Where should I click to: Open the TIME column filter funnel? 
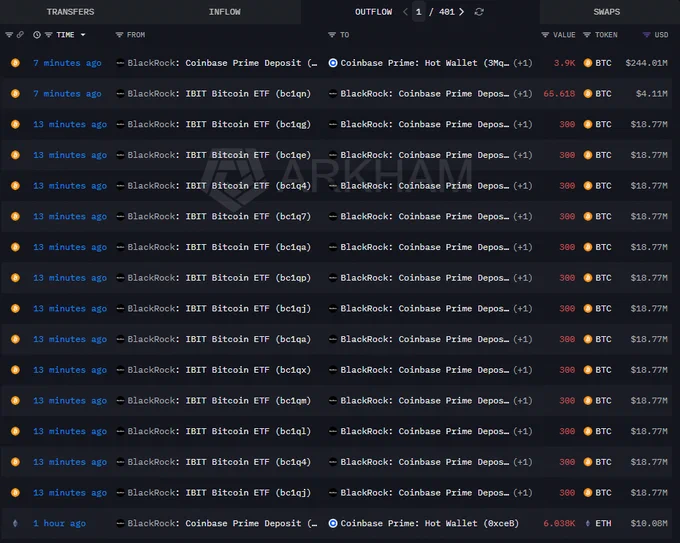click(49, 35)
